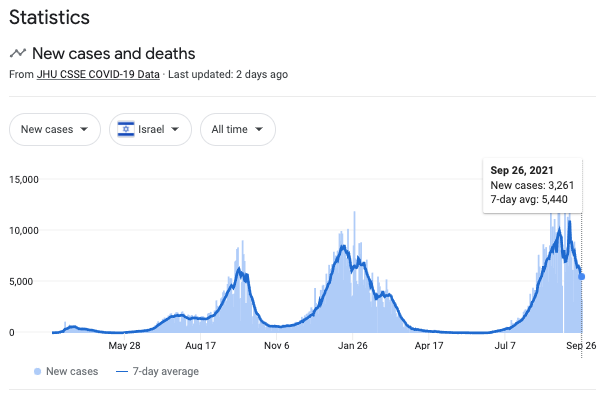
Task: Click the Aug 17 x-axis label
Action: 200,345
